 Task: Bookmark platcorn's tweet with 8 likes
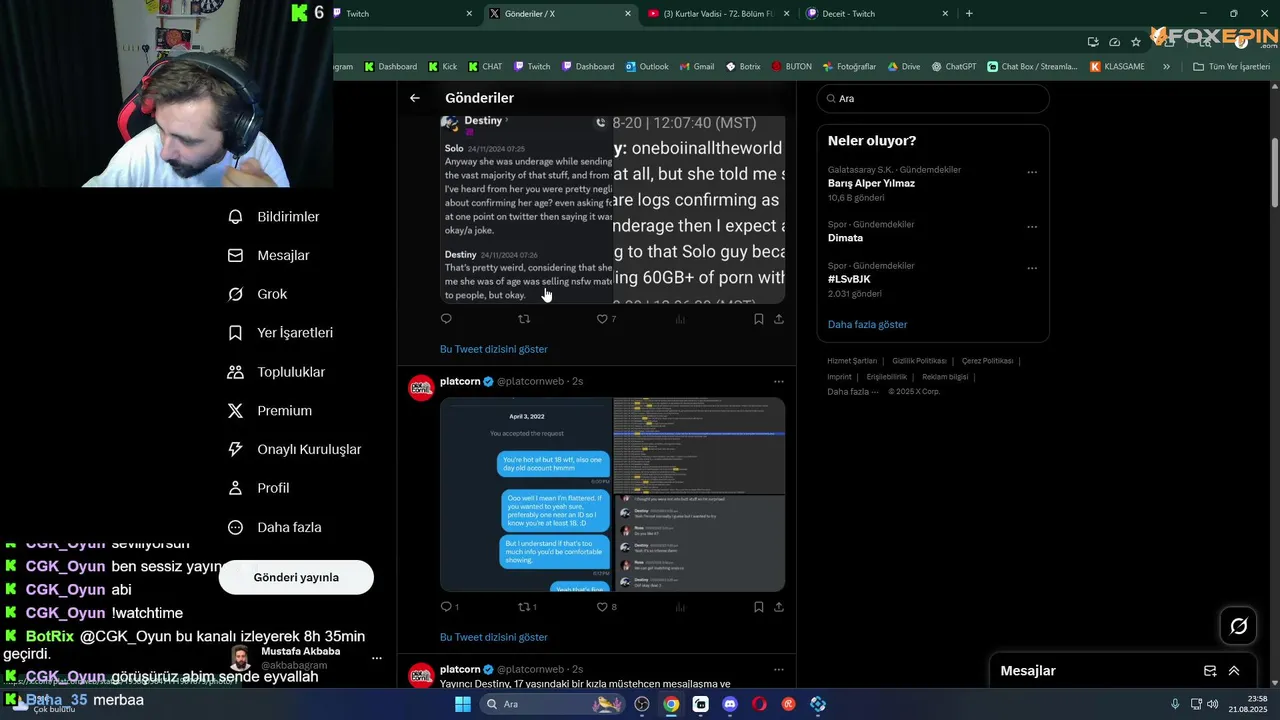tap(758, 607)
